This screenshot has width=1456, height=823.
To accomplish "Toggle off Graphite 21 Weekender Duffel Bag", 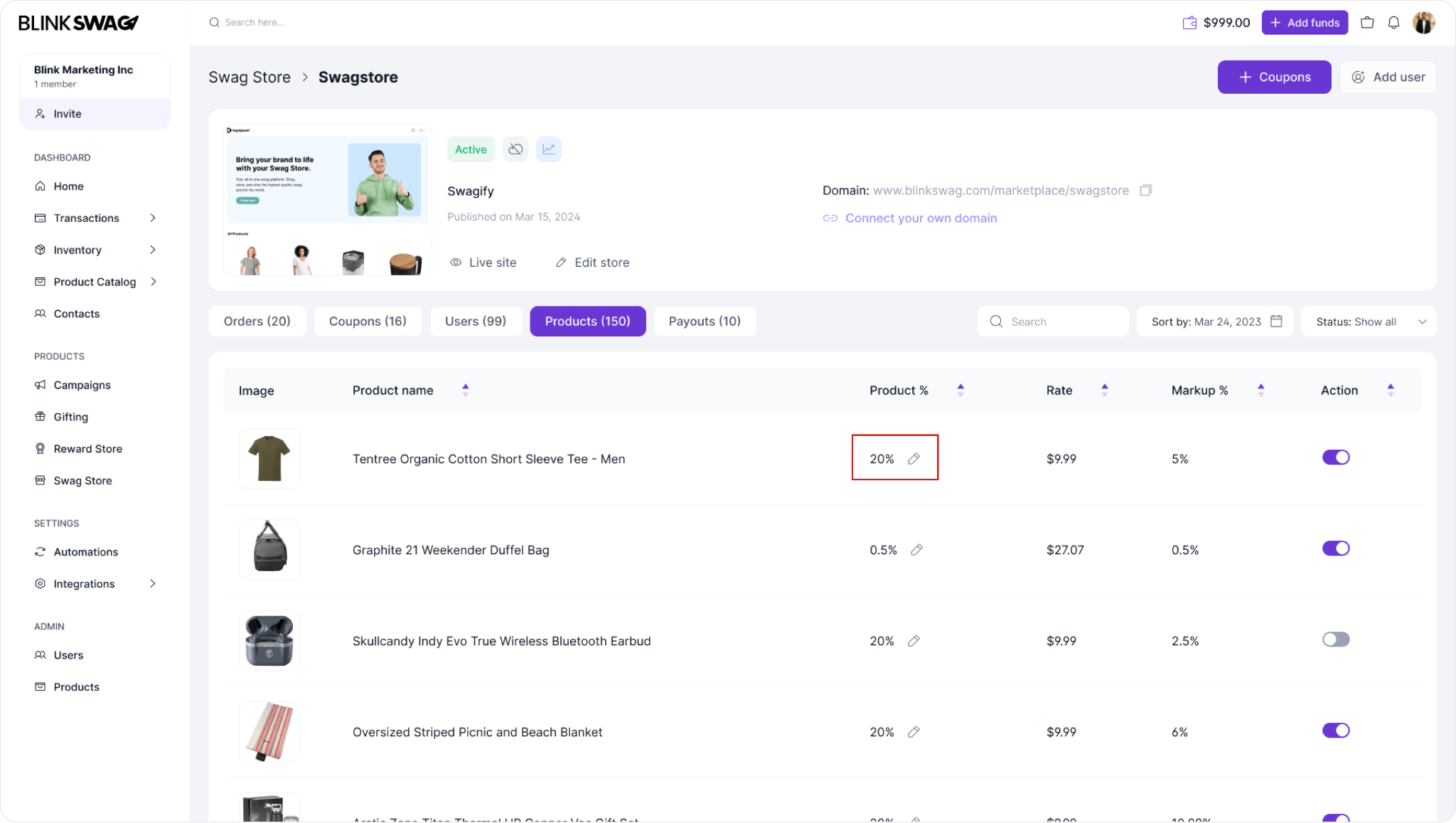I will pyautogui.click(x=1336, y=548).
